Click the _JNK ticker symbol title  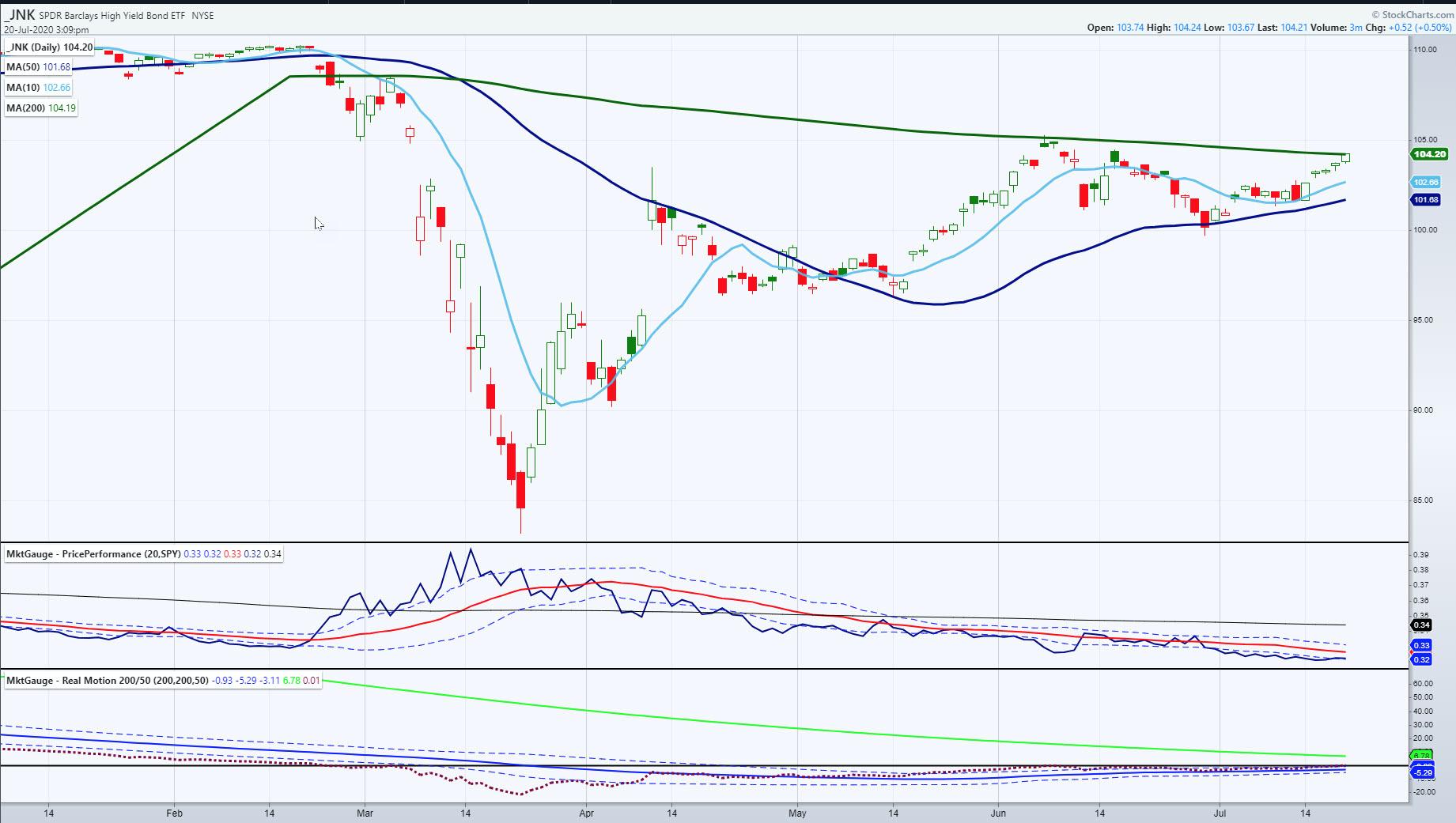[20, 14]
